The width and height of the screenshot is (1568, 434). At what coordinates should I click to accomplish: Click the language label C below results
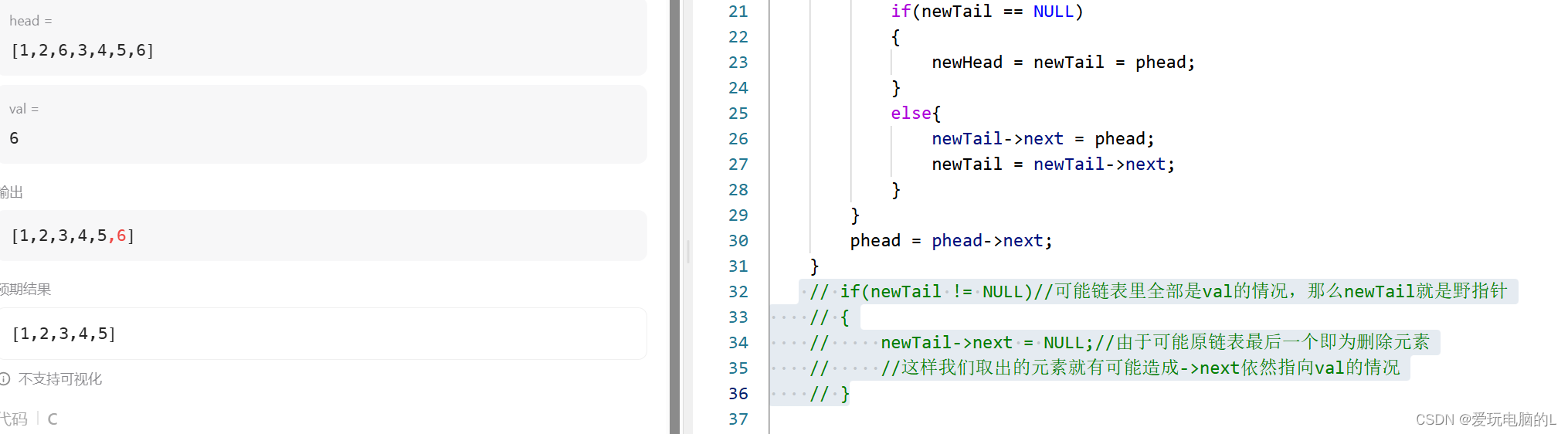tap(53, 419)
